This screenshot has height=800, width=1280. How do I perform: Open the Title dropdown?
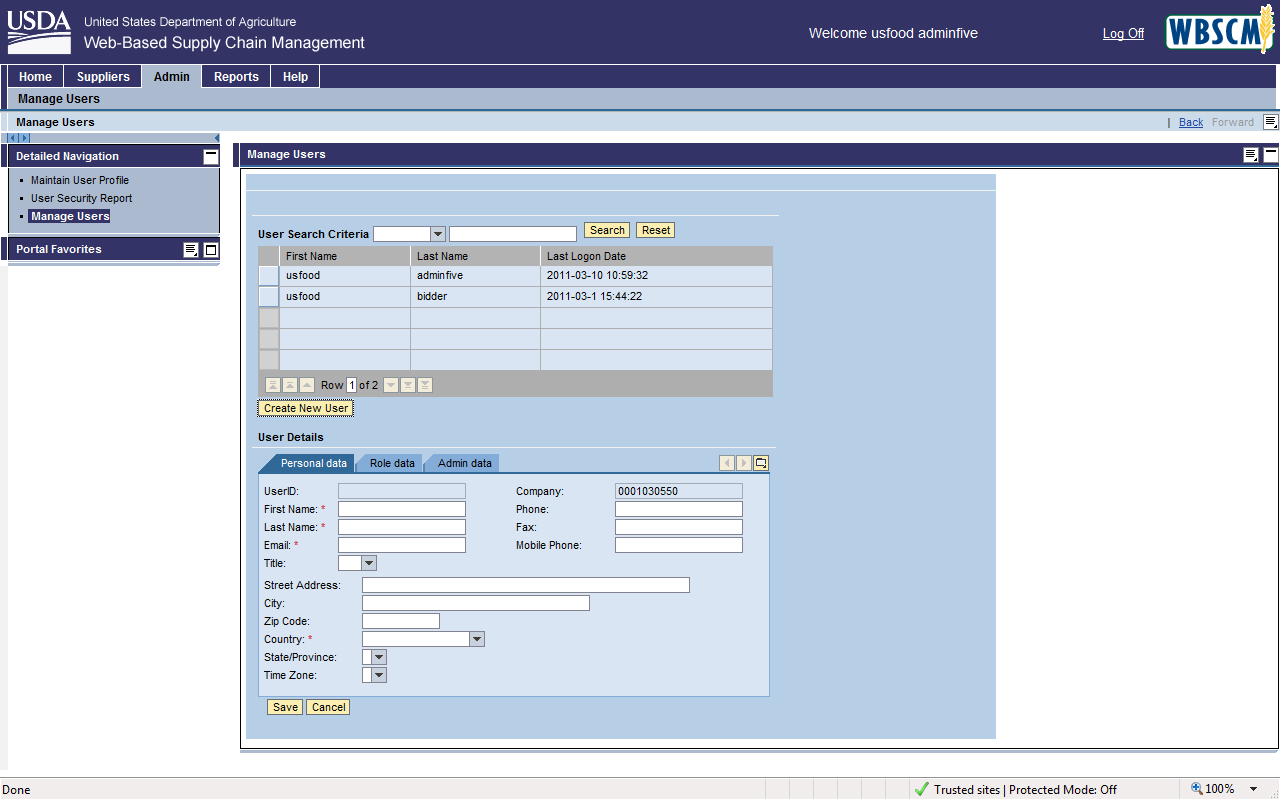click(369, 563)
